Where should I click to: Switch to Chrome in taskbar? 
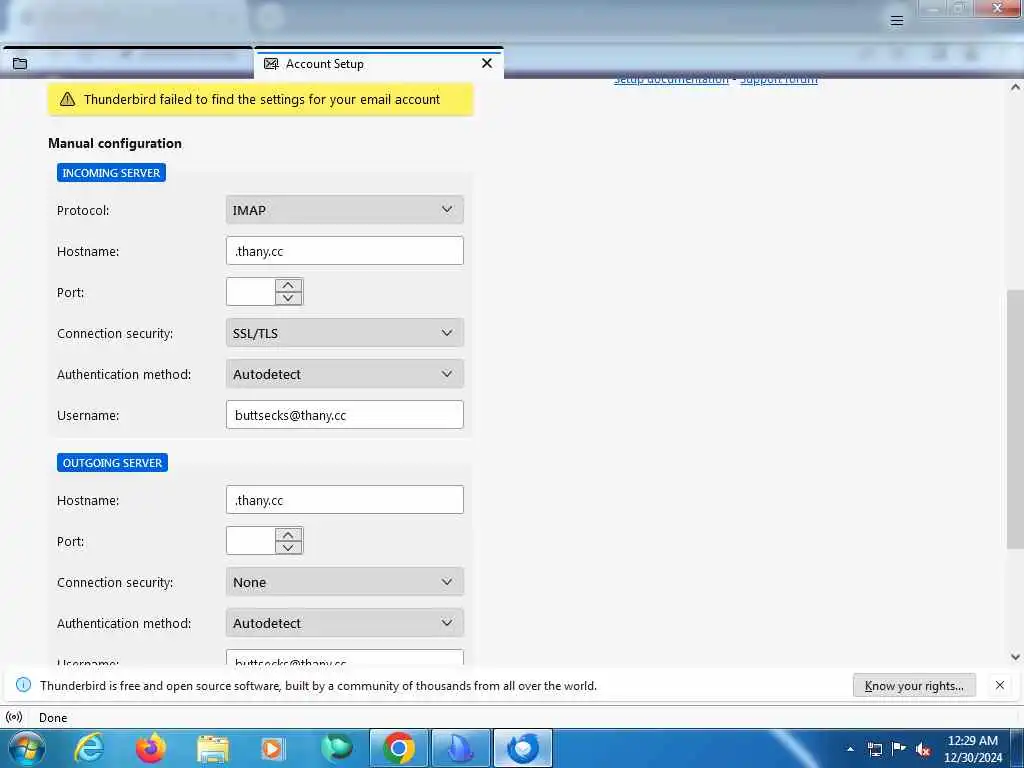click(398, 748)
